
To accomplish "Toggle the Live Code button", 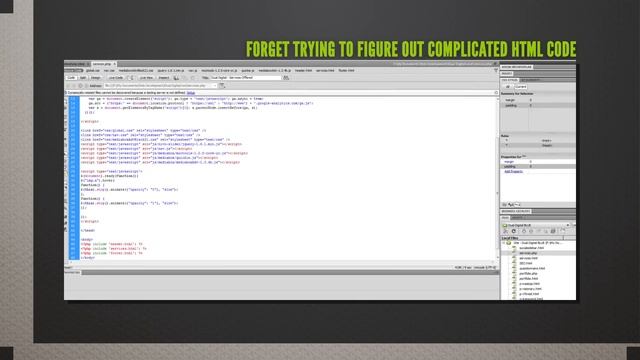I will (x=116, y=78).
